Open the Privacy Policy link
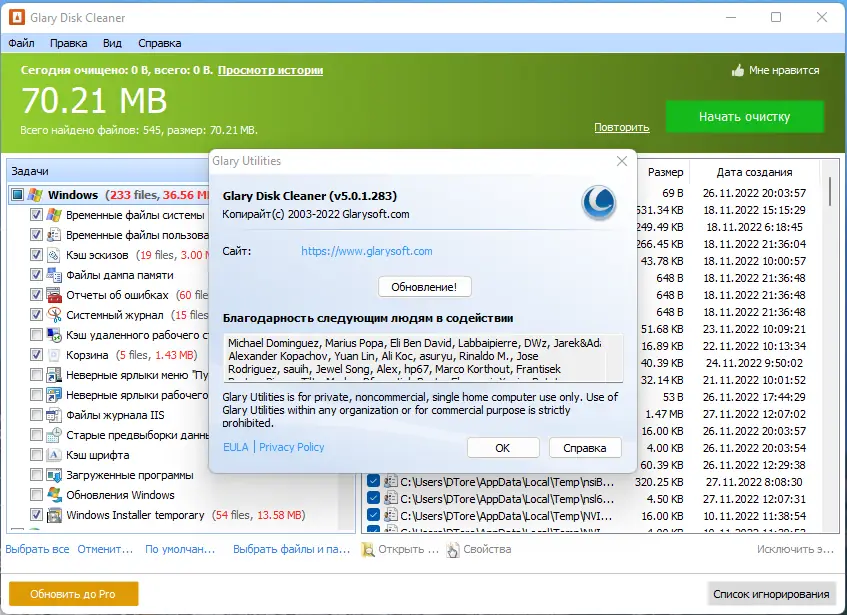 point(292,447)
